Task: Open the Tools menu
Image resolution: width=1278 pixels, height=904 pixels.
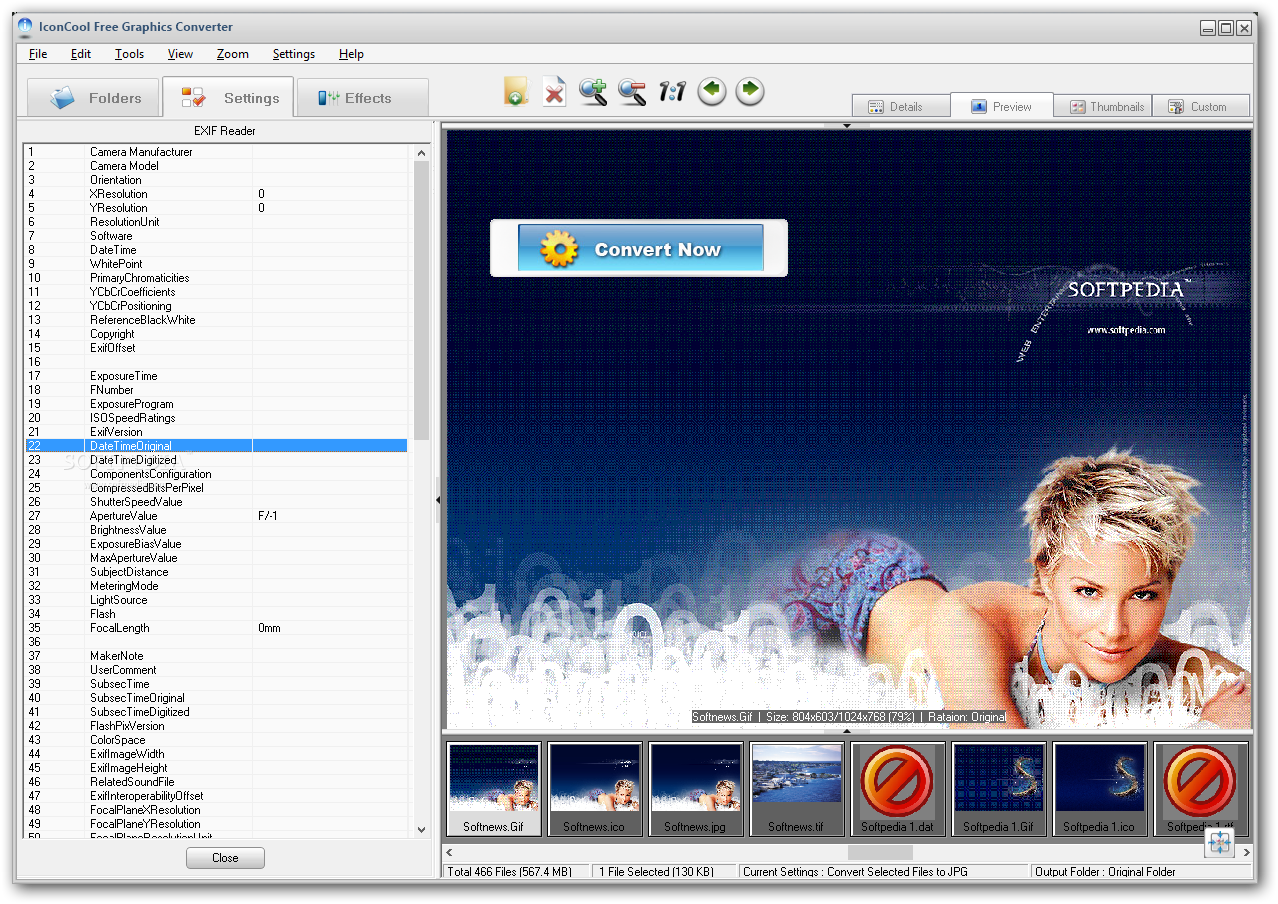Action: point(130,54)
